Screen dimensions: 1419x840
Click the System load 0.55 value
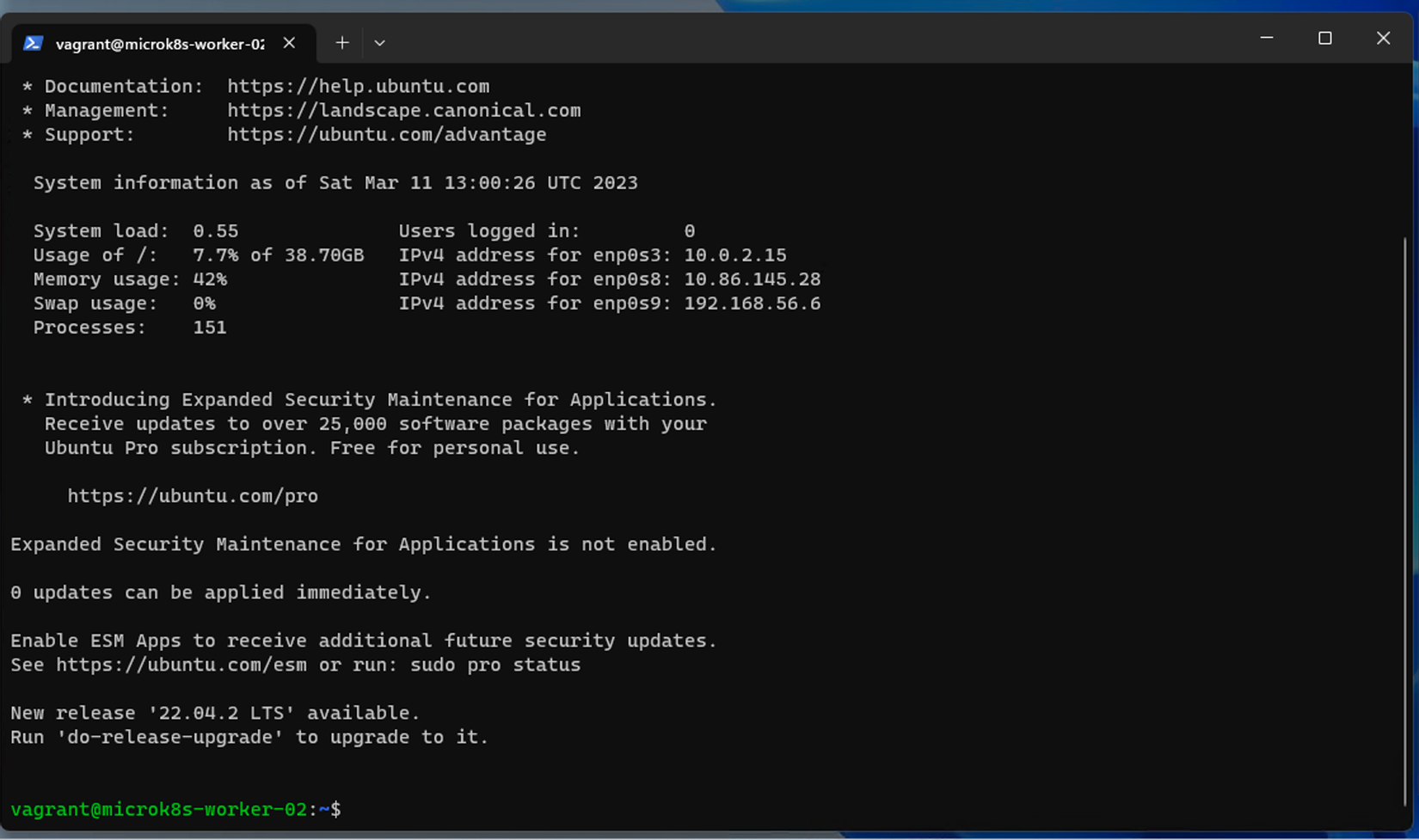click(x=216, y=230)
